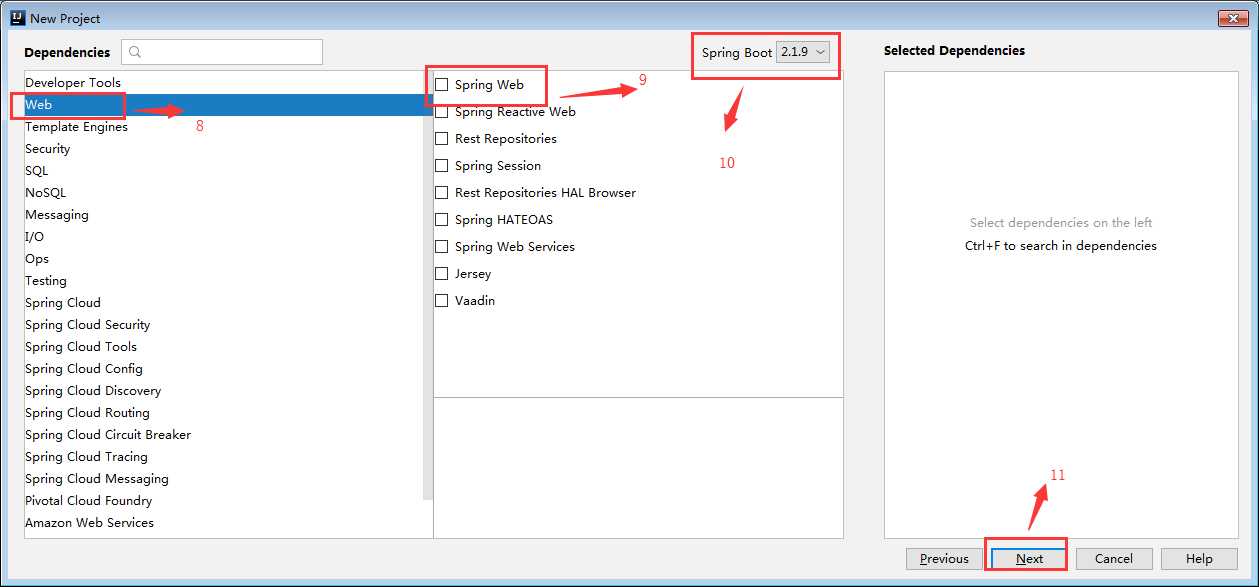Select the Spring Session checkbox
The width and height of the screenshot is (1259, 587).
pyautogui.click(x=442, y=166)
